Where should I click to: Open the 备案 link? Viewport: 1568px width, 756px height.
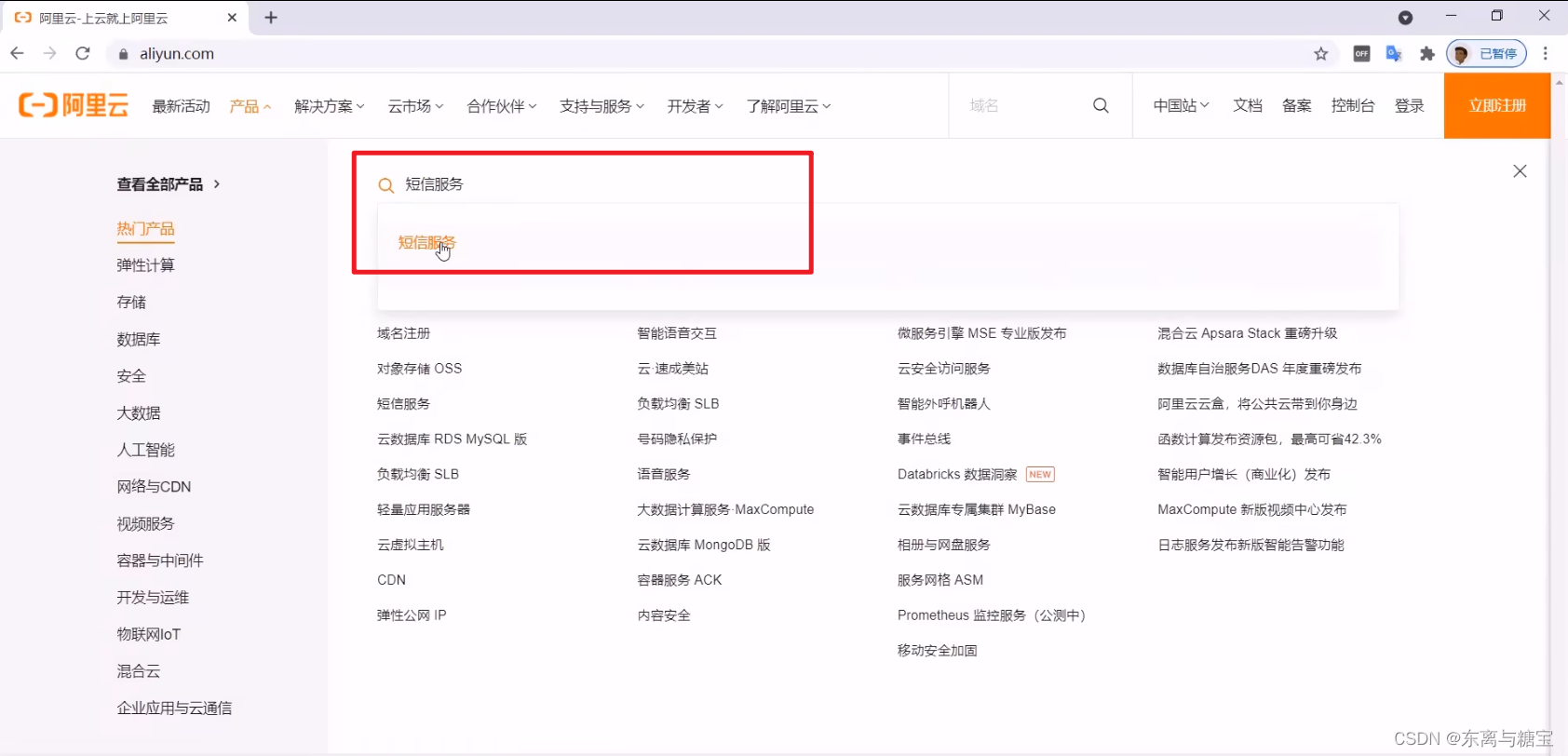1296,105
